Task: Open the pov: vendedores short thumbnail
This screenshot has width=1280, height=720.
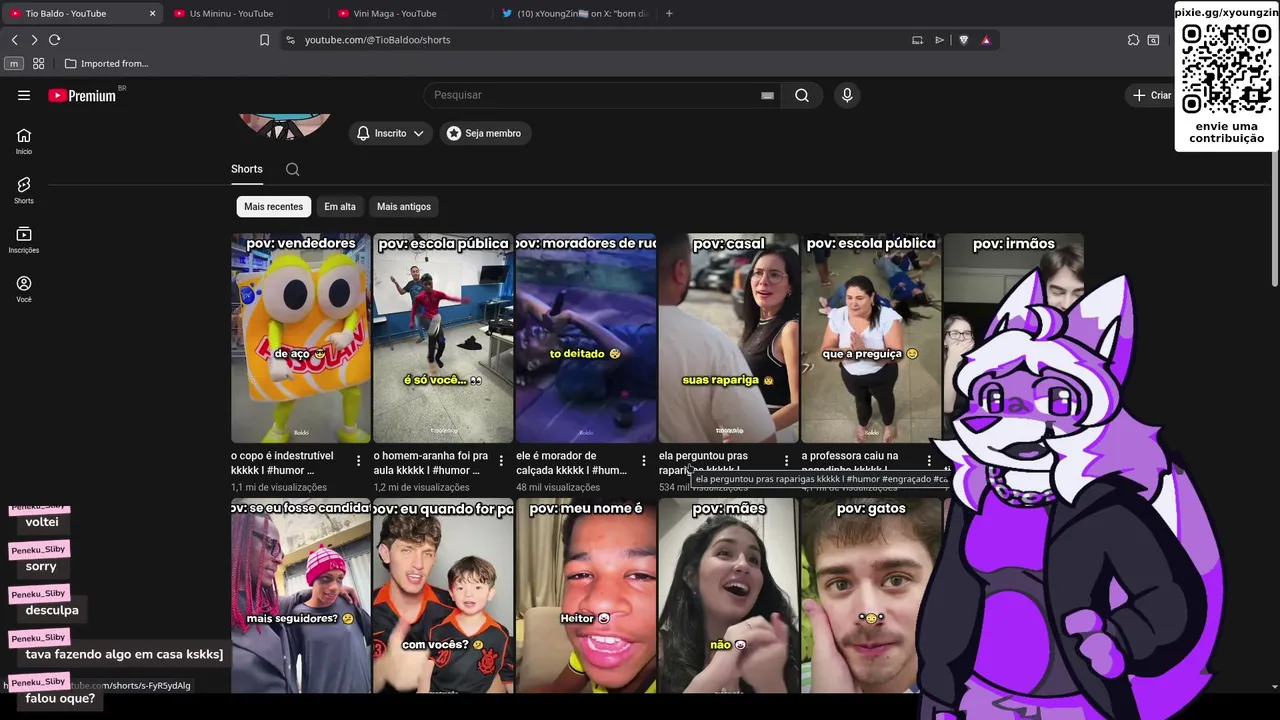Action: click(x=301, y=338)
